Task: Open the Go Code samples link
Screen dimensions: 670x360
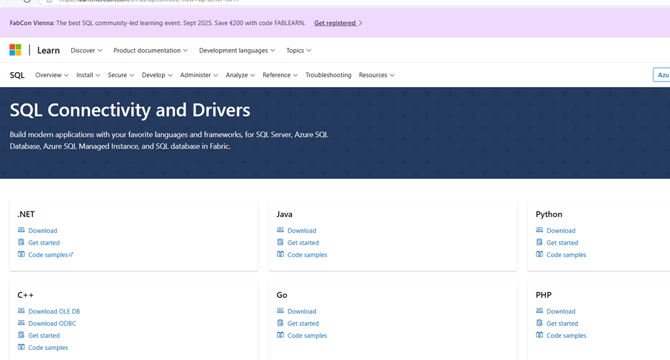Action: (307, 336)
